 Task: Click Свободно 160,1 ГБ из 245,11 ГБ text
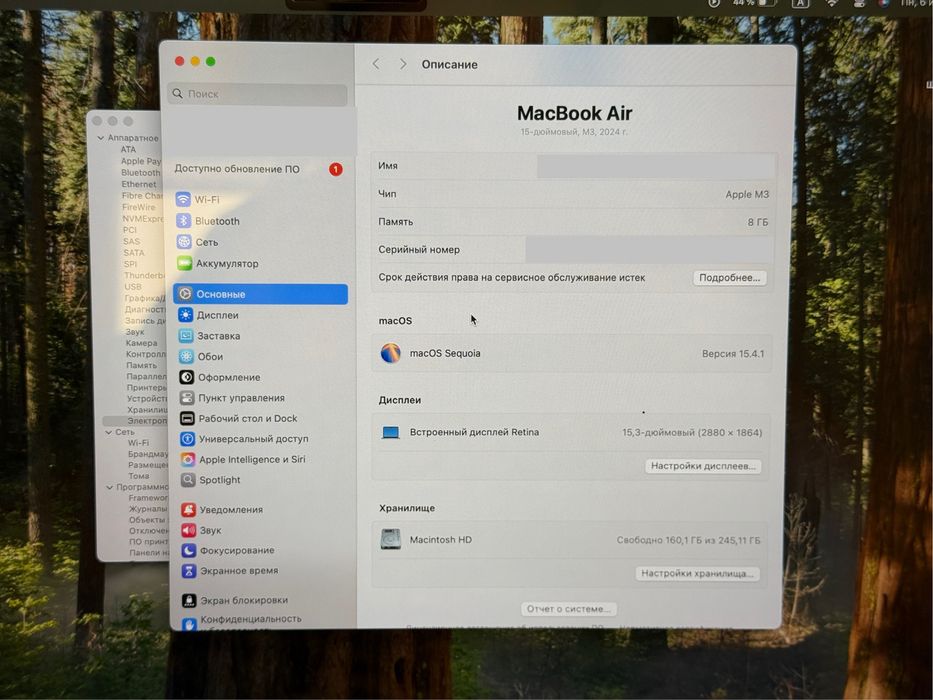688,540
